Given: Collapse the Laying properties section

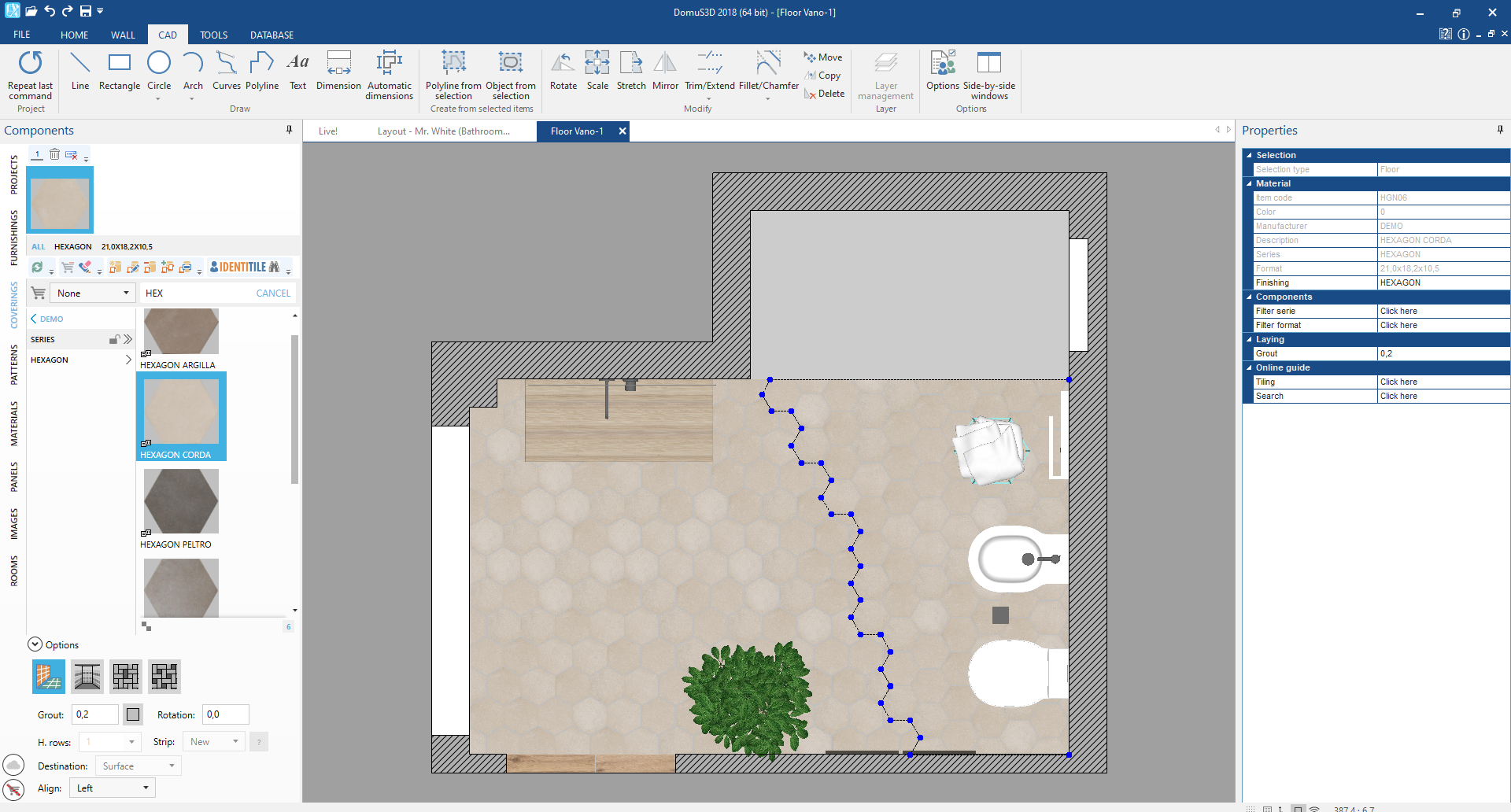Looking at the screenshot, I should coord(1249,339).
